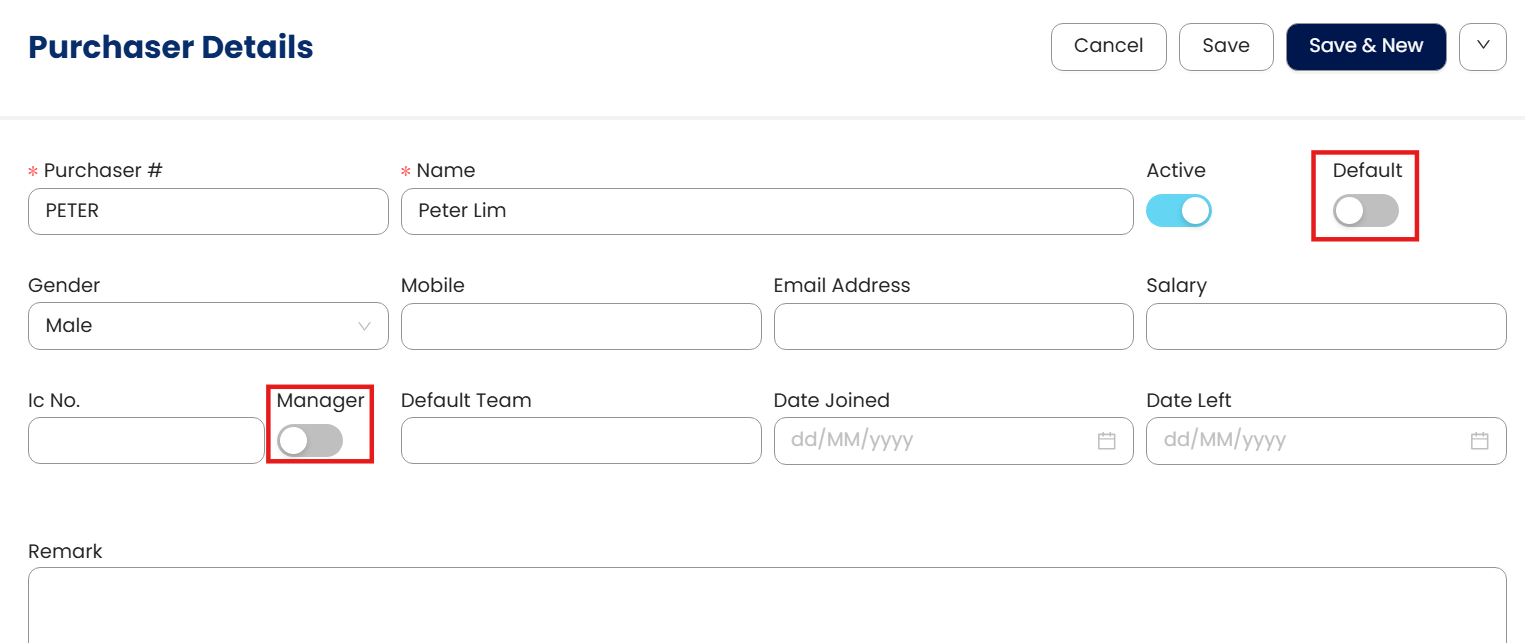Focus the Ic No. input field
Image resolution: width=1525 pixels, height=643 pixels.
[x=146, y=441]
